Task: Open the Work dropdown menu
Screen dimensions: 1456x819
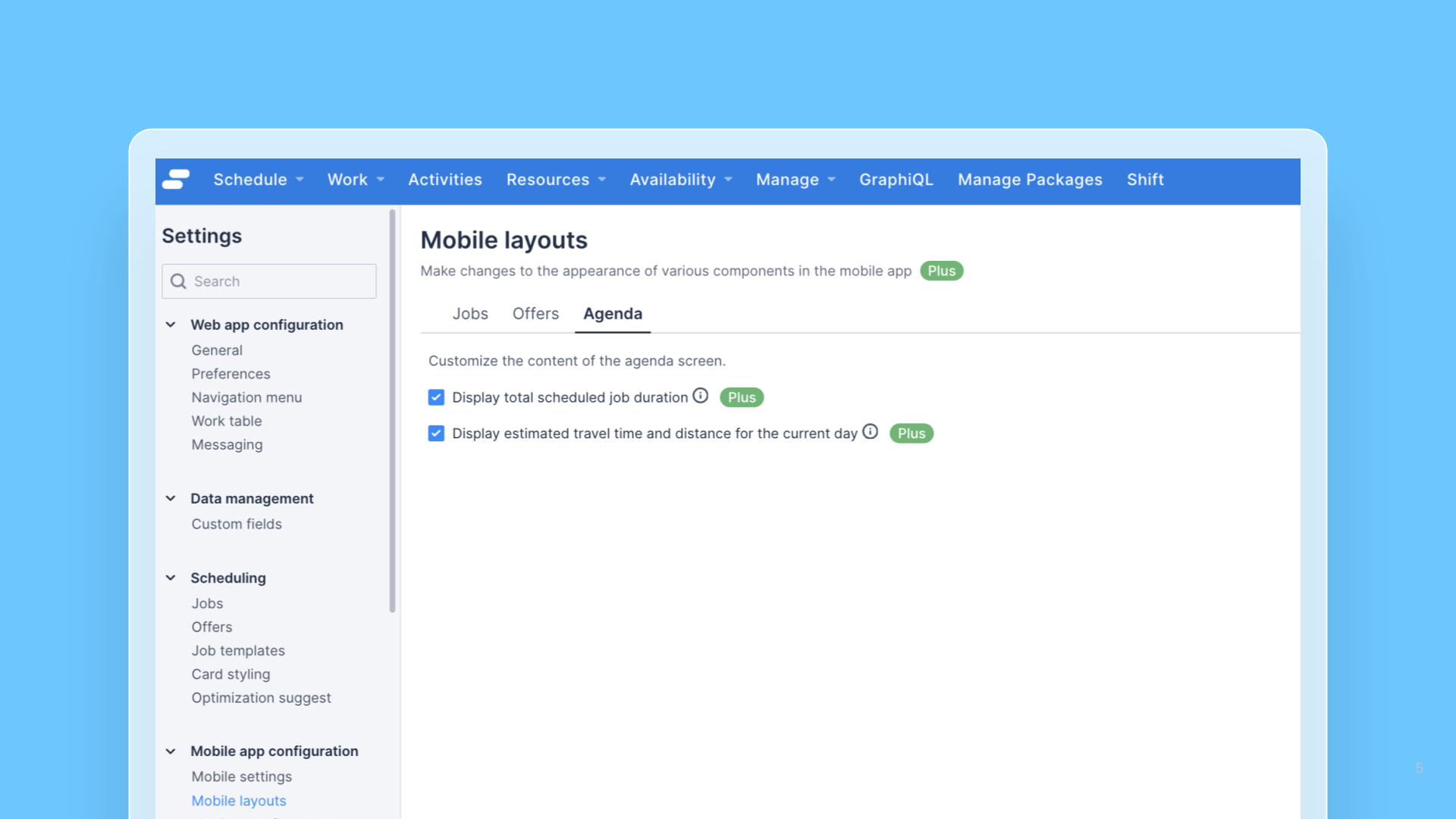Action: pos(356,180)
